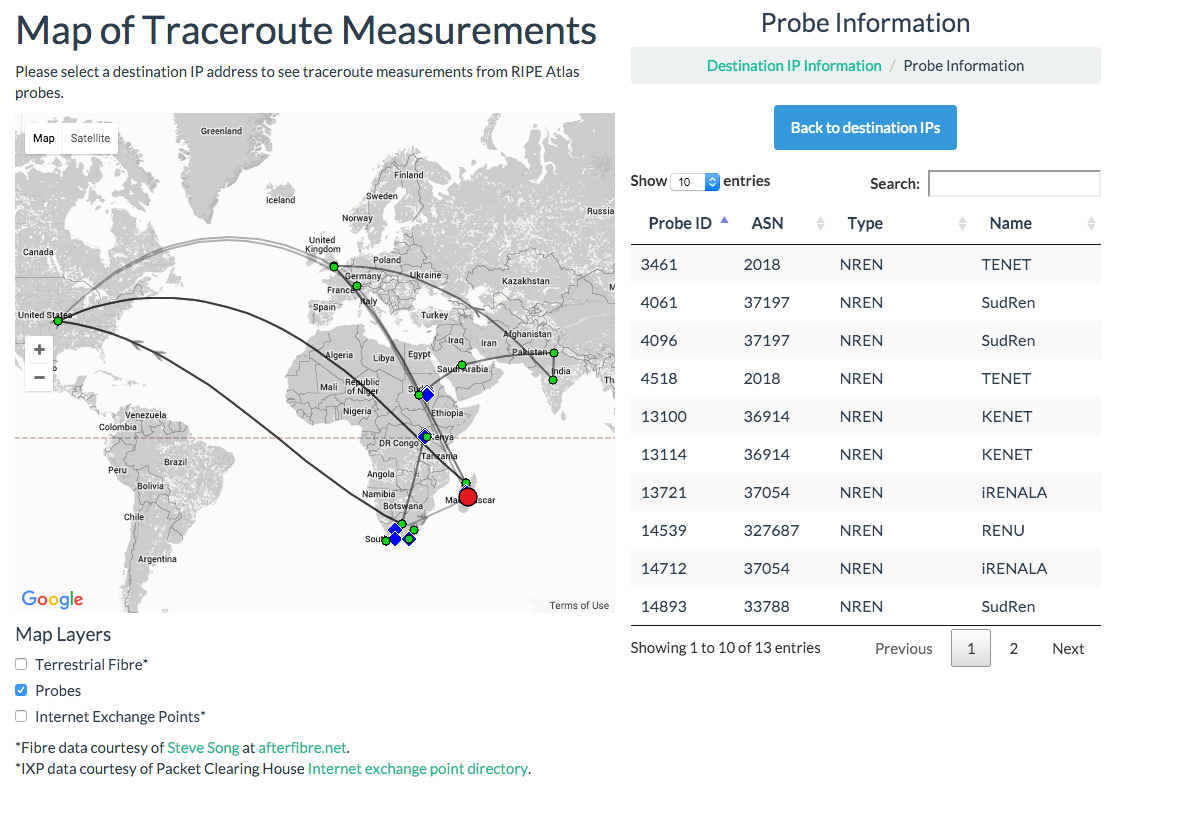Open the Show entries dropdown
The width and height of the screenshot is (1199, 833).
(x=695, y=182)
